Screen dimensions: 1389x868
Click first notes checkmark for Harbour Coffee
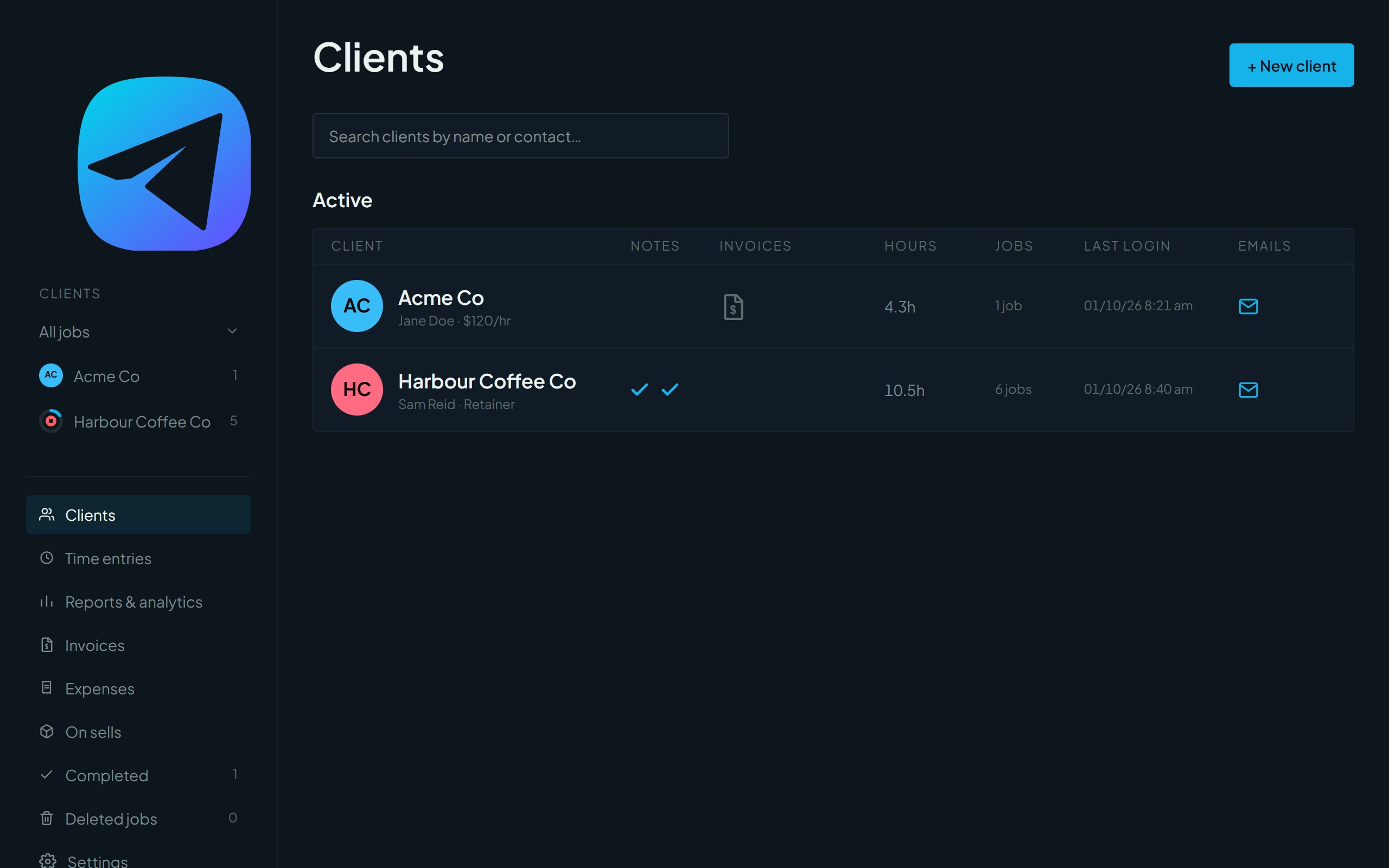(639, 390)
